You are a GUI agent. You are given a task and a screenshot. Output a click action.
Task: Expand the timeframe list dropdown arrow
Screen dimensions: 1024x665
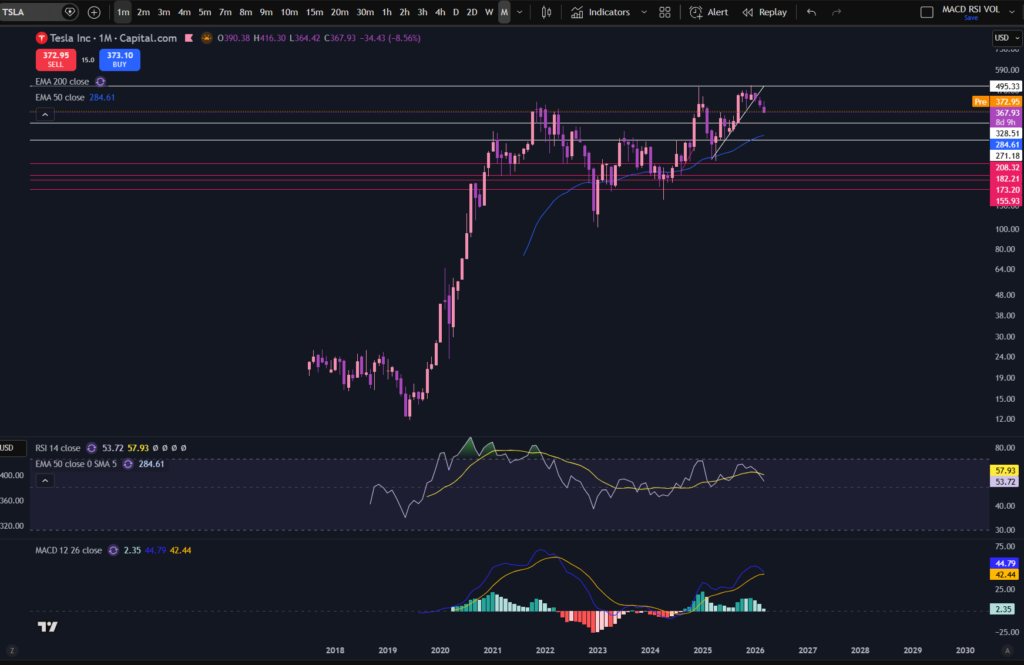coord(520,12)
